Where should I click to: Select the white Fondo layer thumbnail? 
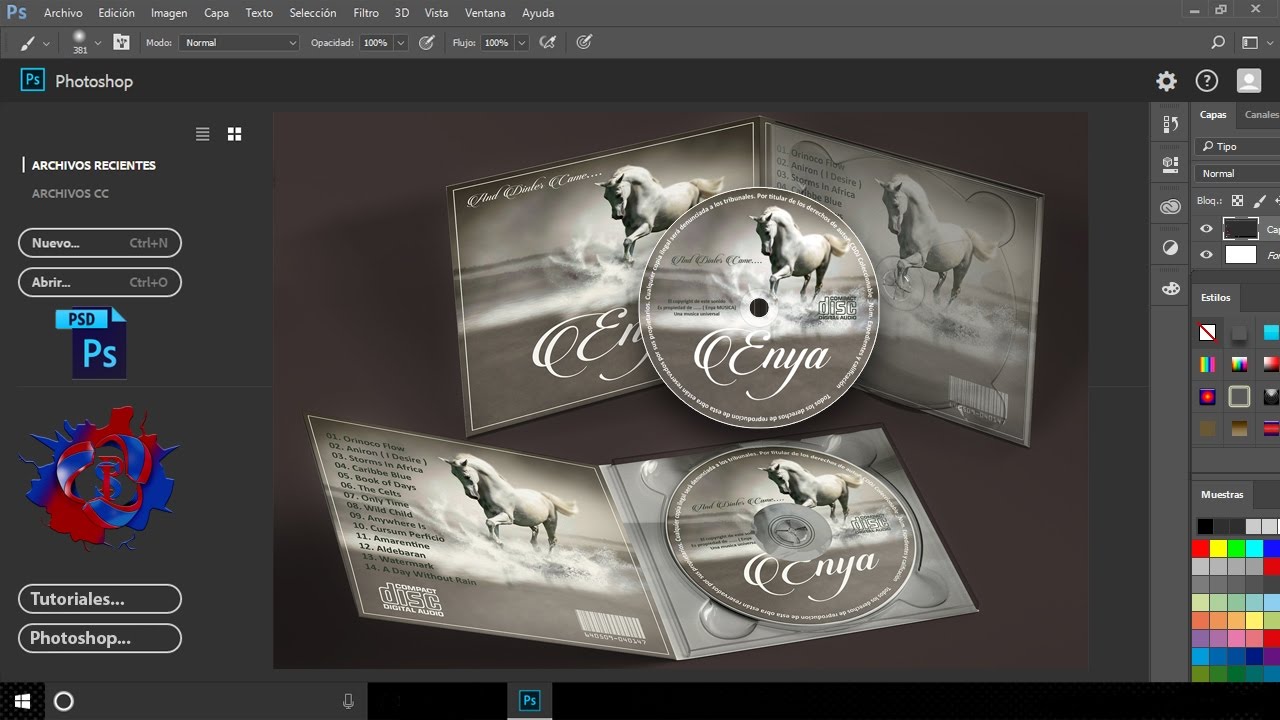[1241, 255]
